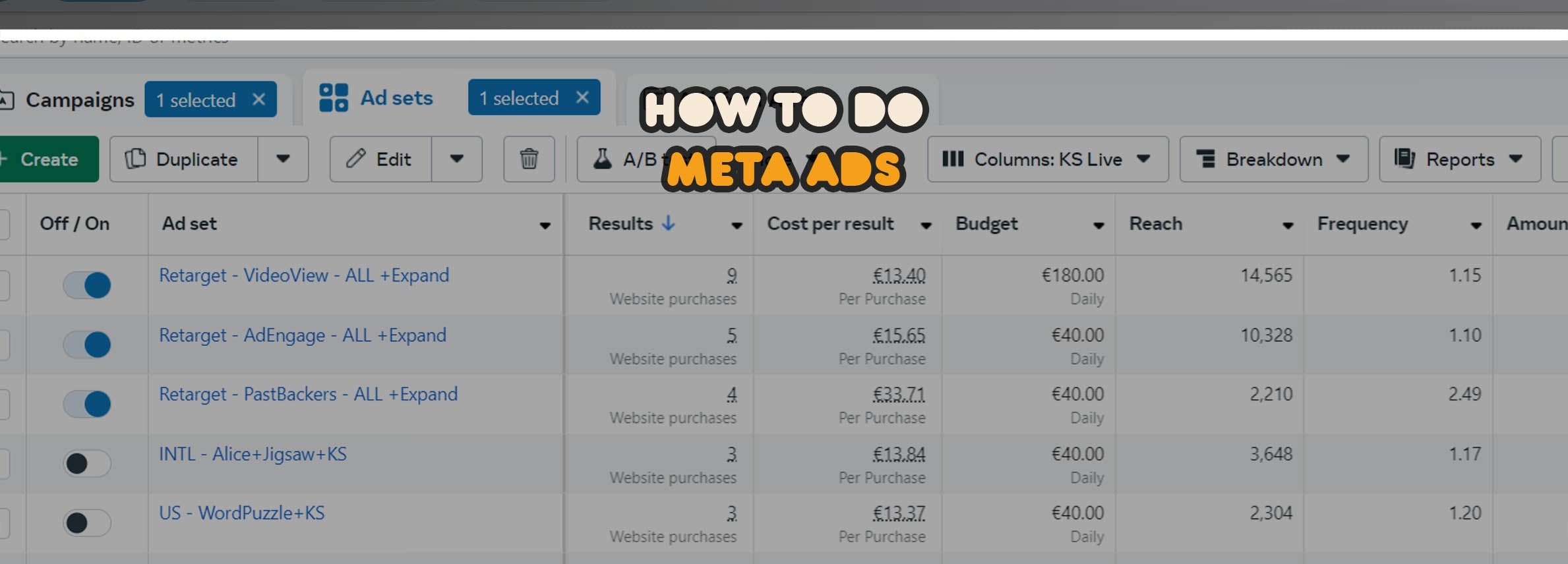Click the €13.40 cost per result value
1568x564 pixels.
[899, 275]
